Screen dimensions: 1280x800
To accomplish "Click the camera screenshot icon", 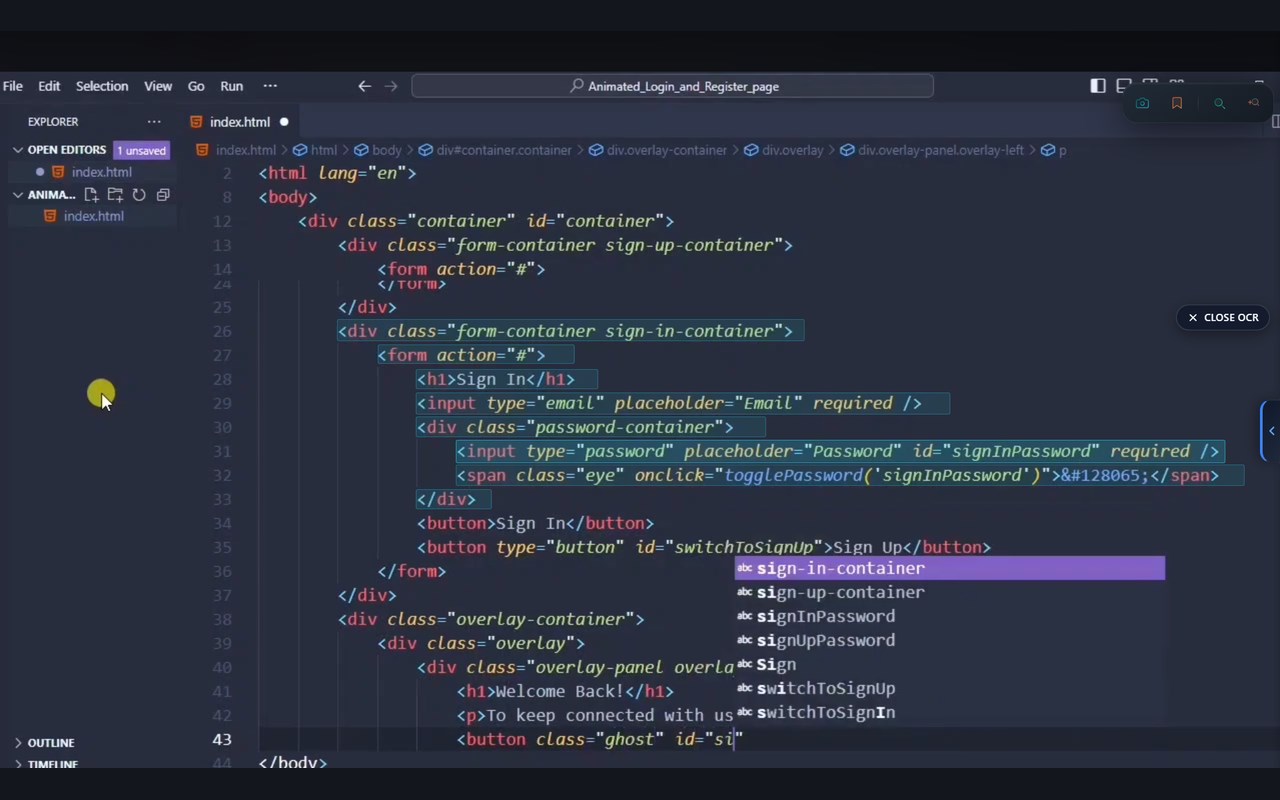I will (1142, 103).
